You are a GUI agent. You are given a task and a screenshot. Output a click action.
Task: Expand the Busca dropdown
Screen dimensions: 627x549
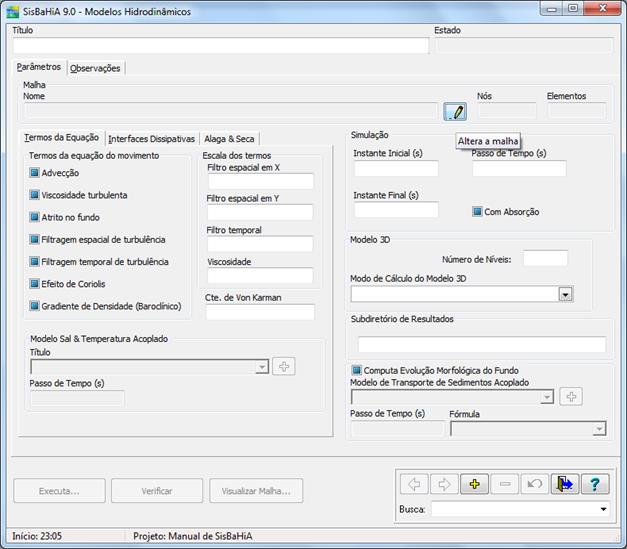click(603, 509)
